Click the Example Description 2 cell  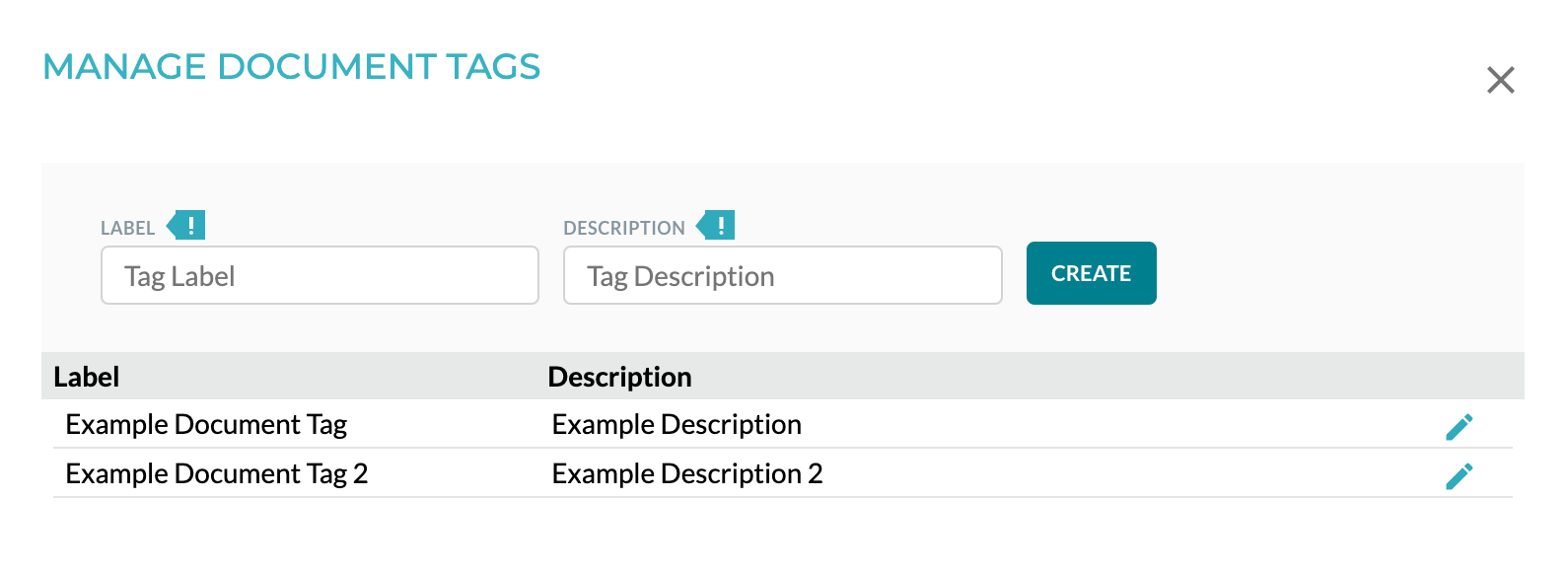click(686, 474)
